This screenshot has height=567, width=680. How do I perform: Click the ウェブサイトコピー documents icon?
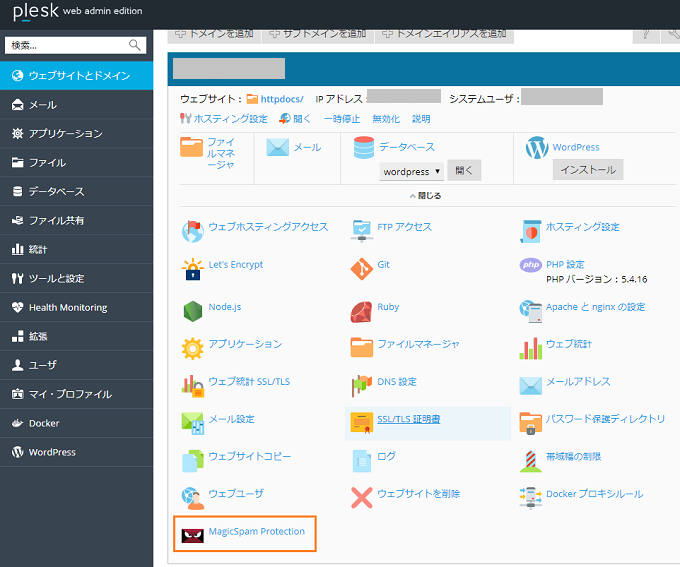[193, 461]
